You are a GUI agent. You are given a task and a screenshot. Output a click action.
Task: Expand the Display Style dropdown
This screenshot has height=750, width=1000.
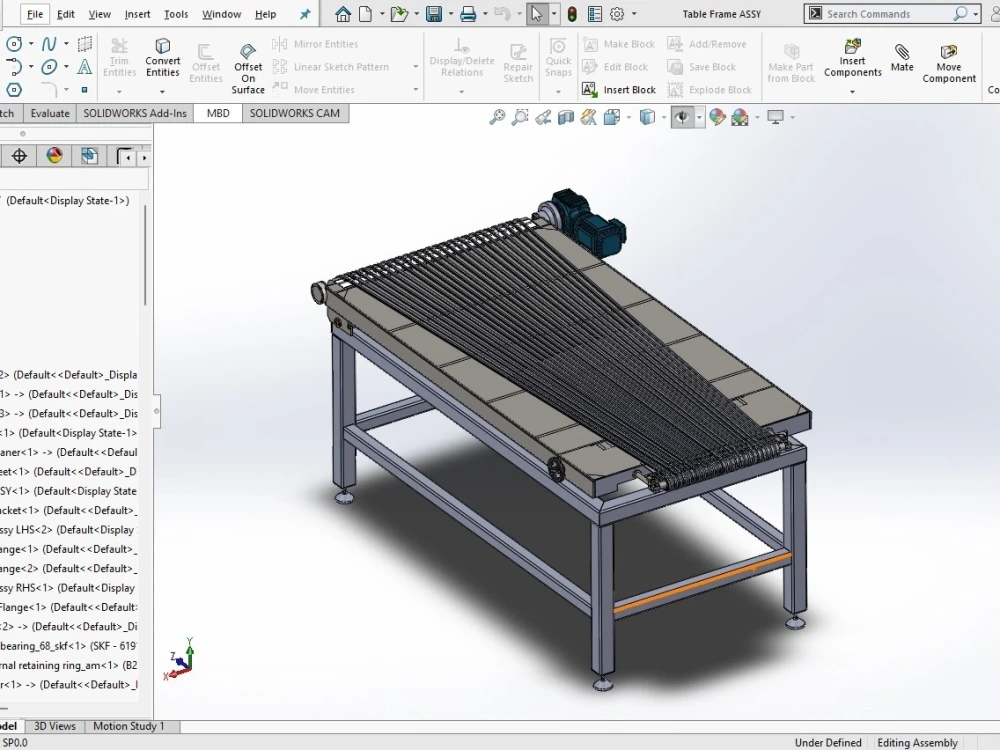[x=664, y=117]
